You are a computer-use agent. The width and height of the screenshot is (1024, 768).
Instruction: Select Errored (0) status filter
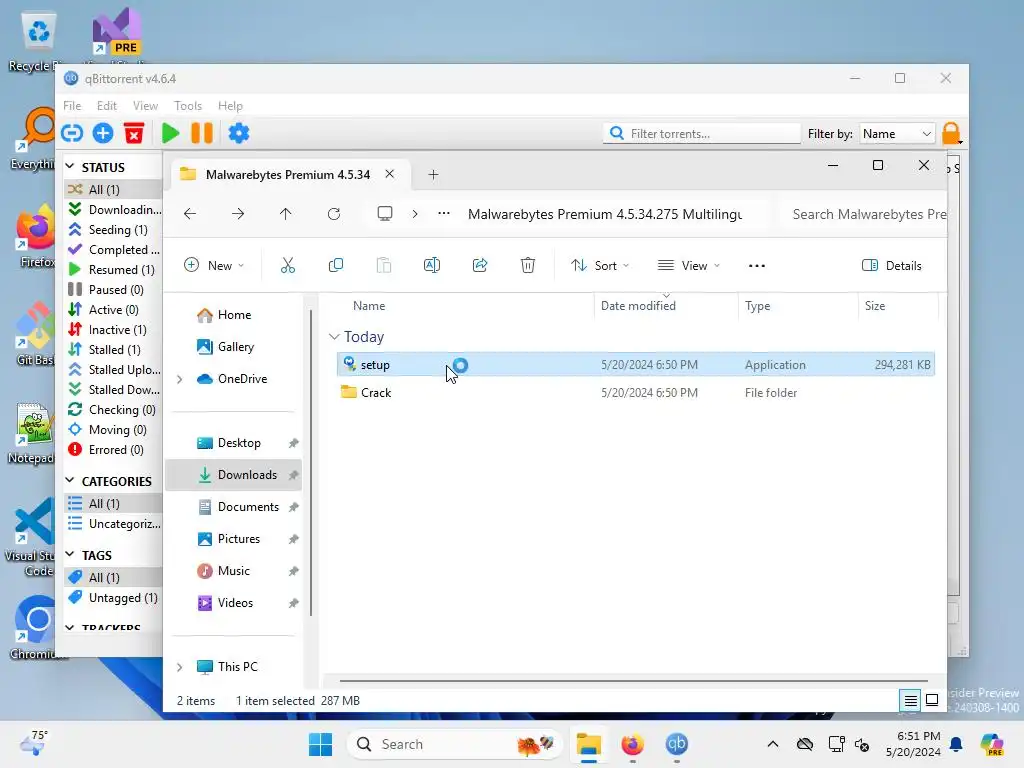pos(114,450)
